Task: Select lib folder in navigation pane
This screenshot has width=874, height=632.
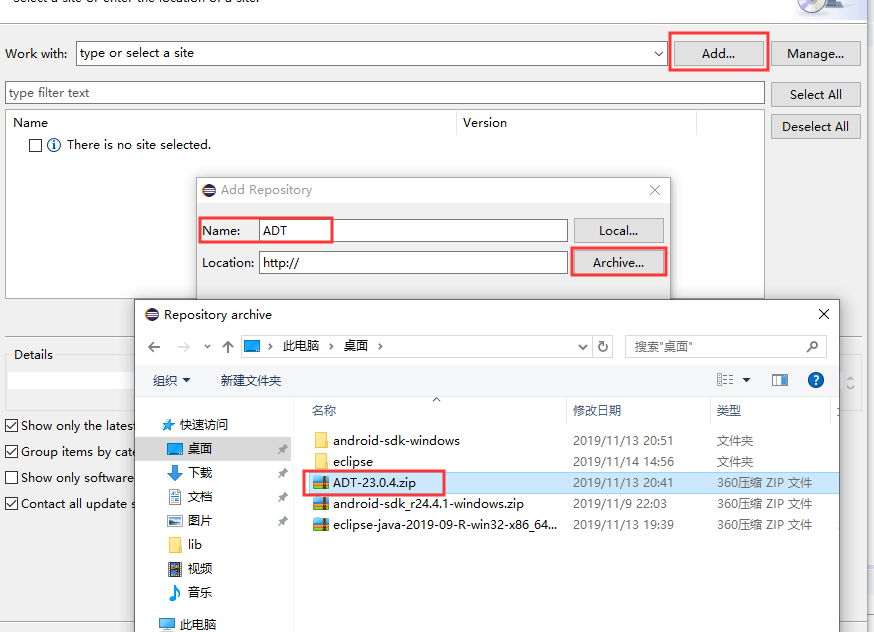Action: (x=195, y=545)
